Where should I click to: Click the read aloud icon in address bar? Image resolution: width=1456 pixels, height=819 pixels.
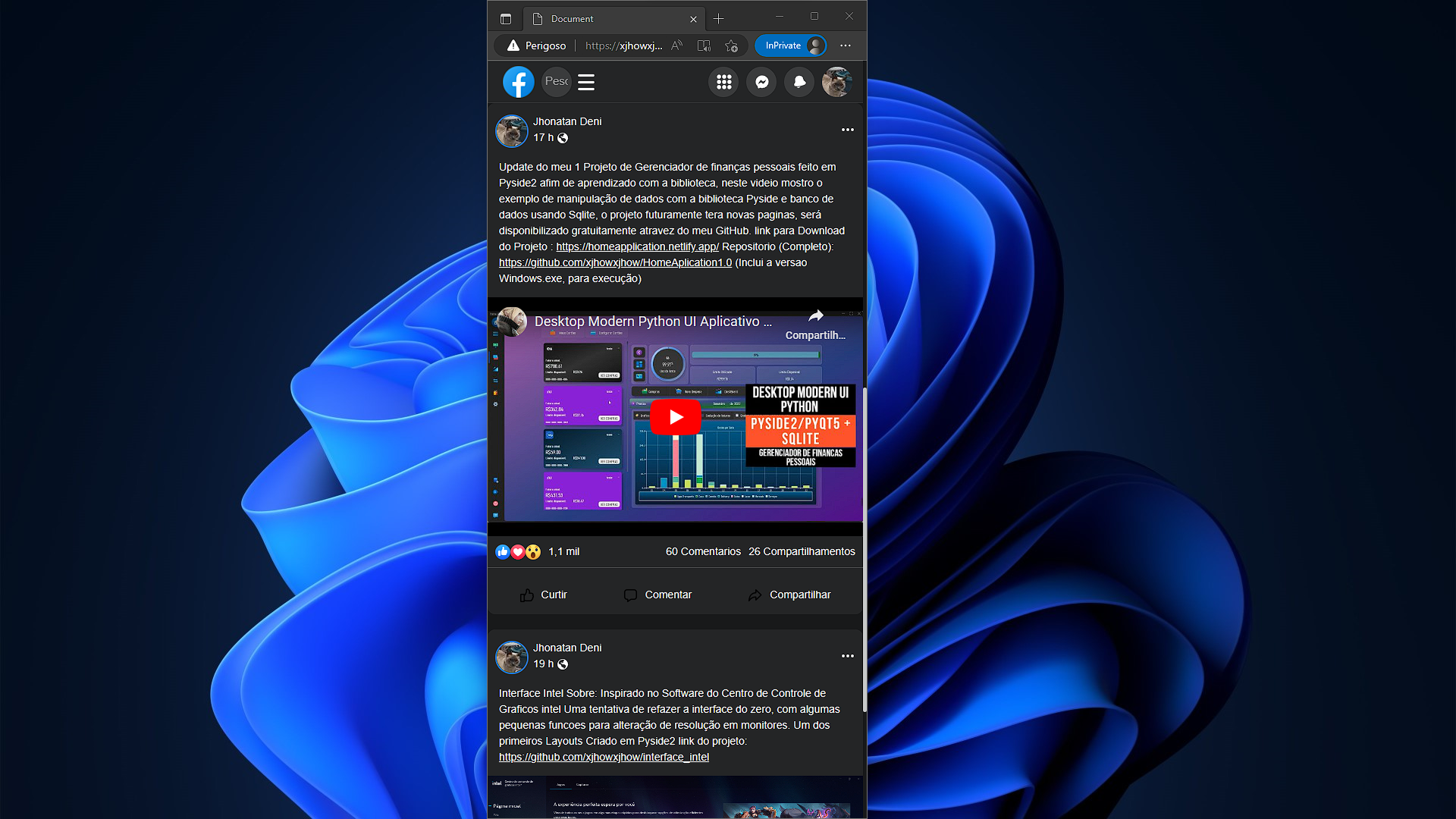click(676, 45)
